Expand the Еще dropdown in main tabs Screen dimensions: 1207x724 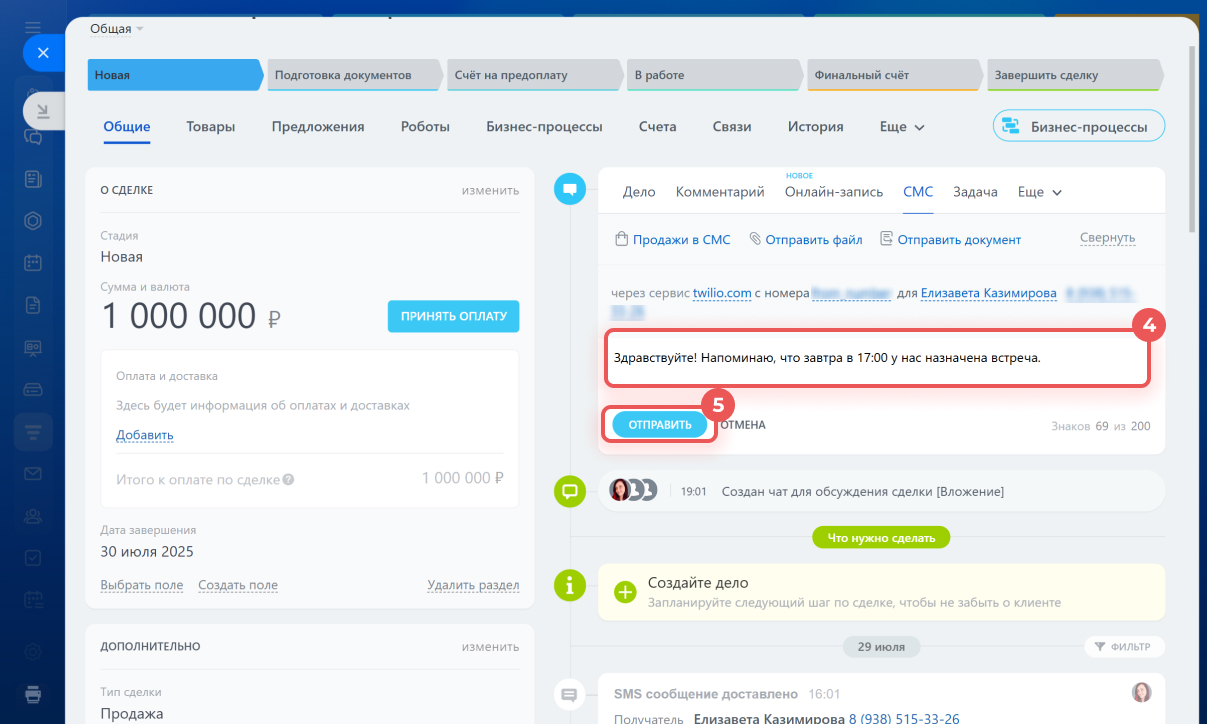pyautogui.click(x=902, y=127)
